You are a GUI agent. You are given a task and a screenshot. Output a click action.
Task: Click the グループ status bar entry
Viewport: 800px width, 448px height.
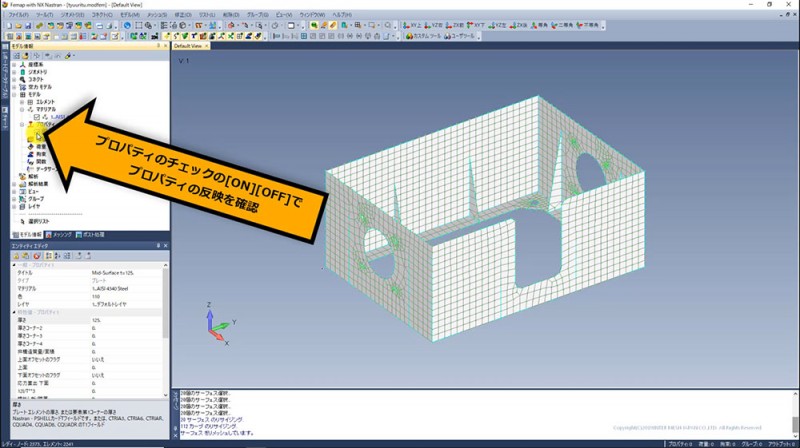tap(752, 444)
